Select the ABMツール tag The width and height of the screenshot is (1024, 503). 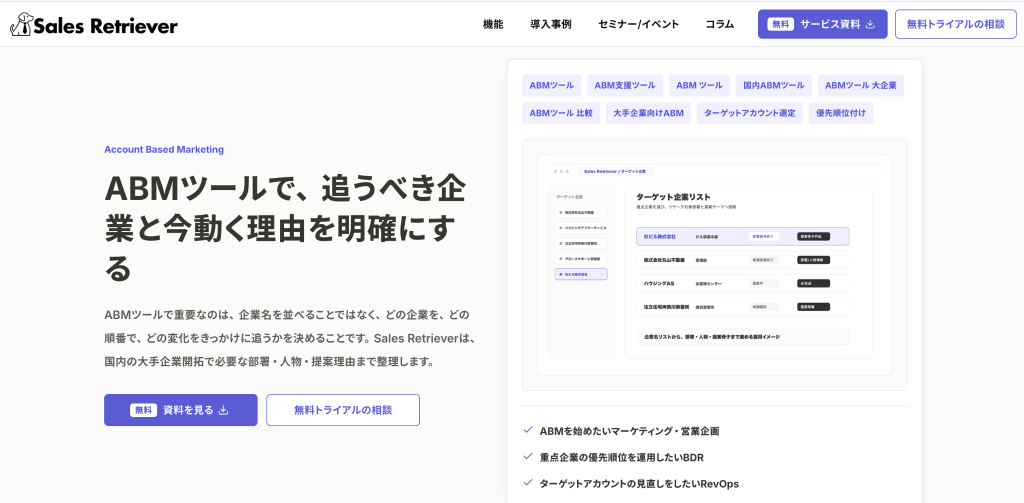click(552, 86)
